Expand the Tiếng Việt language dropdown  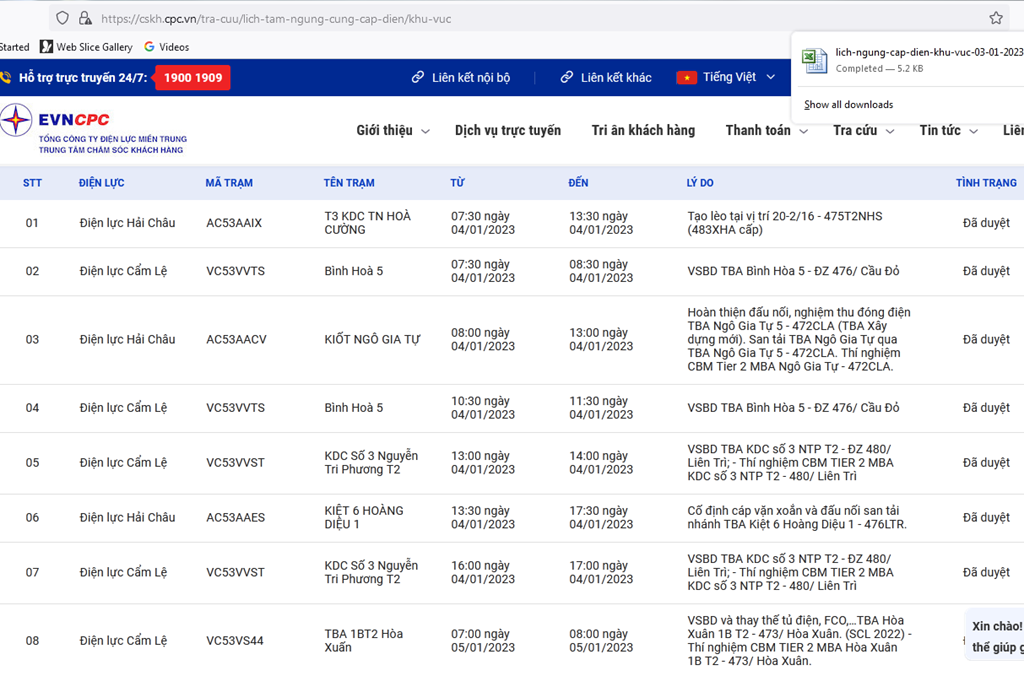pos(738,77)
